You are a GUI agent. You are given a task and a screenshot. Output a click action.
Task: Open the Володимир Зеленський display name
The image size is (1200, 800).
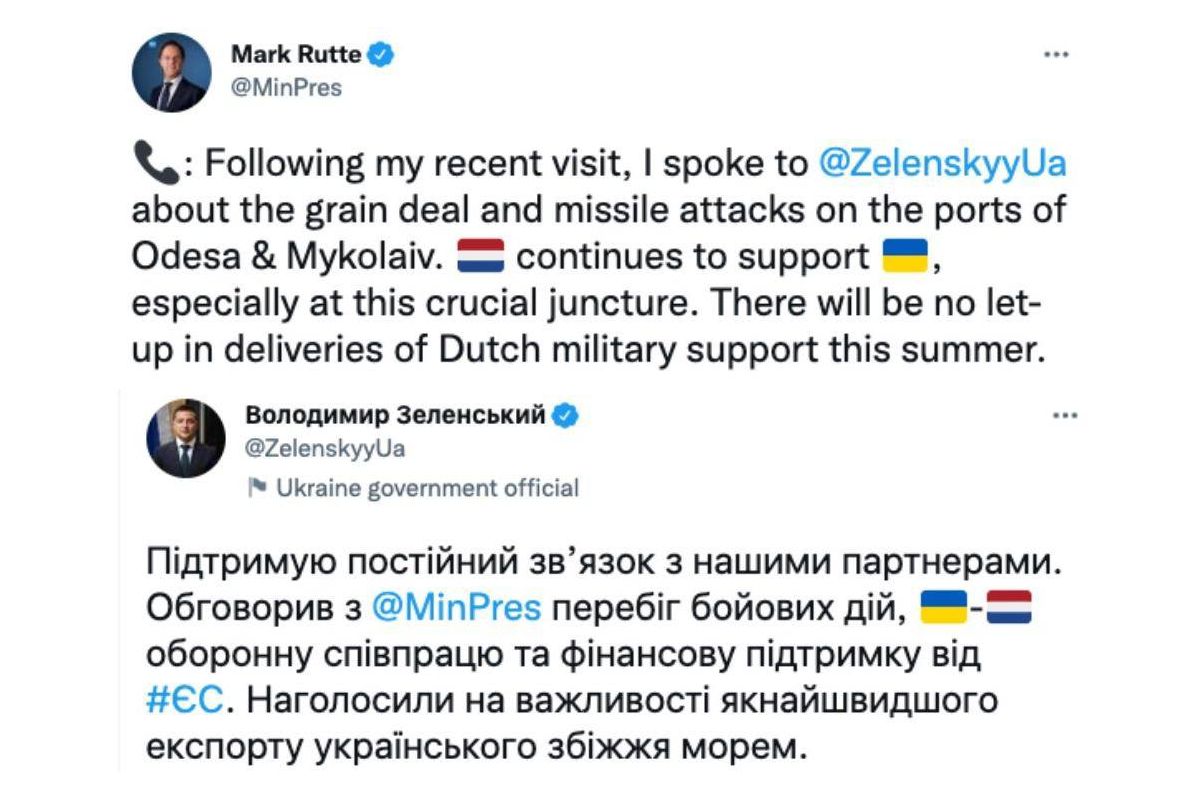395,414
